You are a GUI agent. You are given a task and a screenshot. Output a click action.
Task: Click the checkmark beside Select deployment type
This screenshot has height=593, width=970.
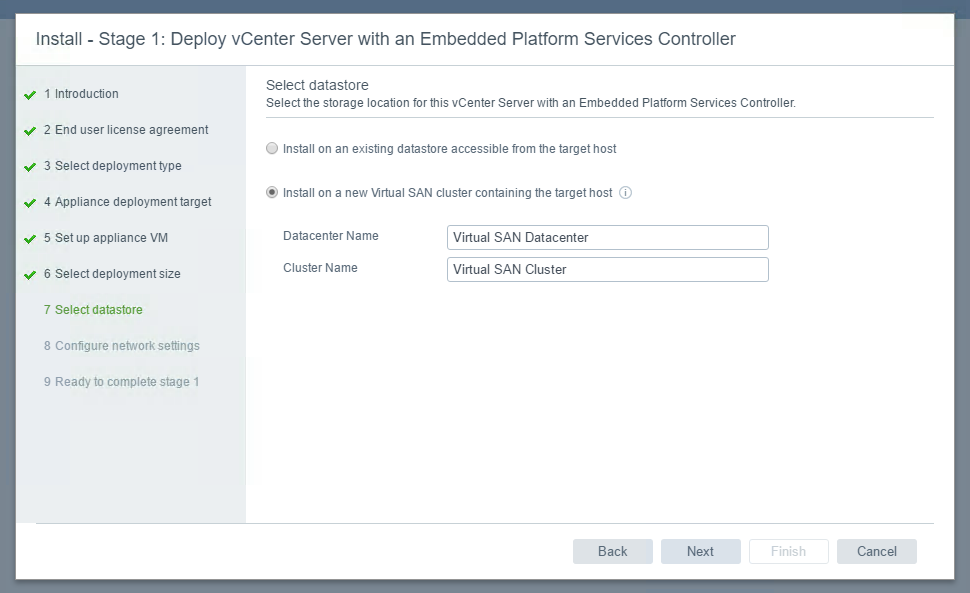click(x=30, y=166)
